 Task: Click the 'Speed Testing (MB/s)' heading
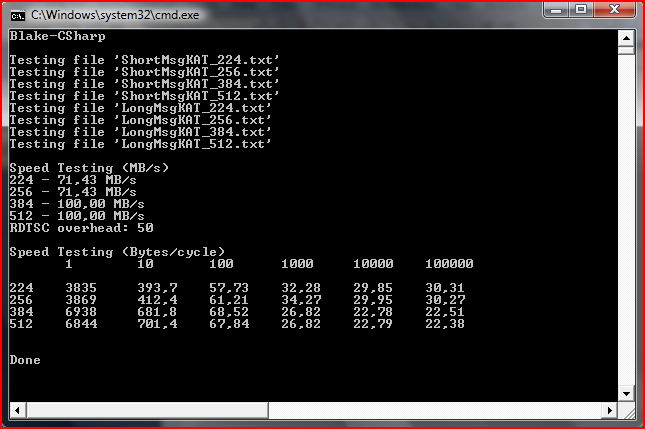click(89, 168)
